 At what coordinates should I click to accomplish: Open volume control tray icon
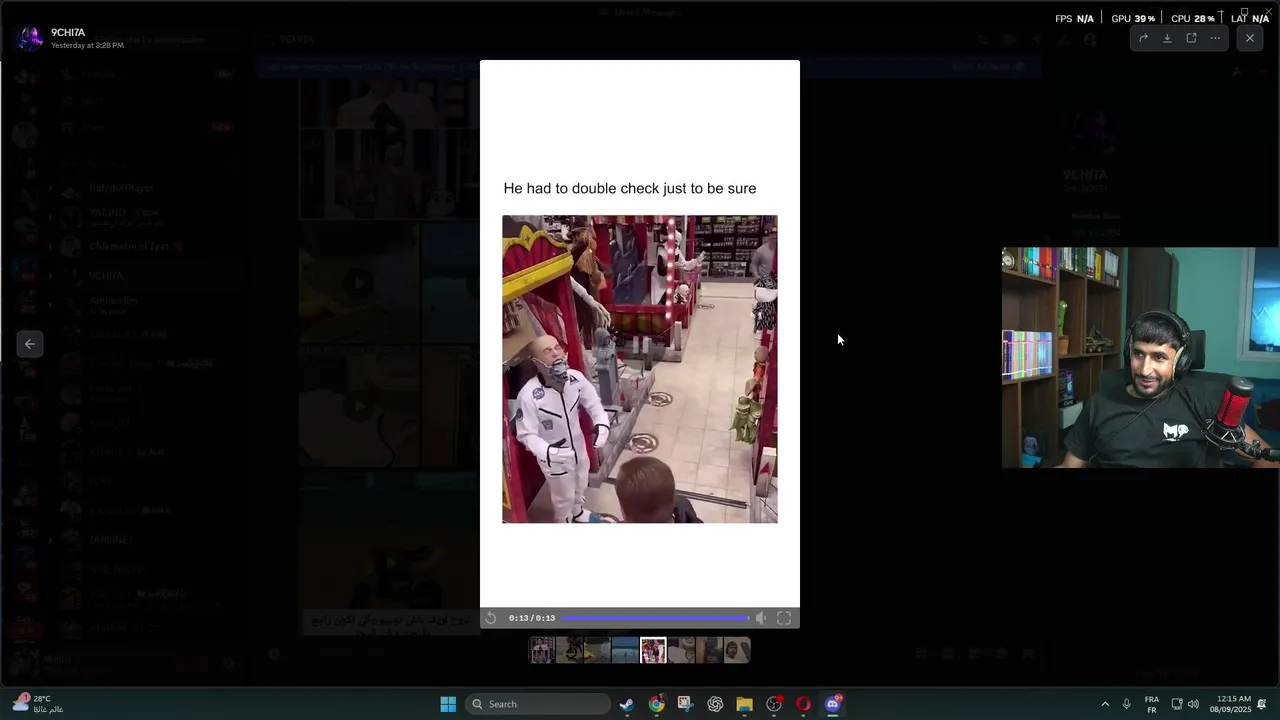click(x=1193, y=704)
